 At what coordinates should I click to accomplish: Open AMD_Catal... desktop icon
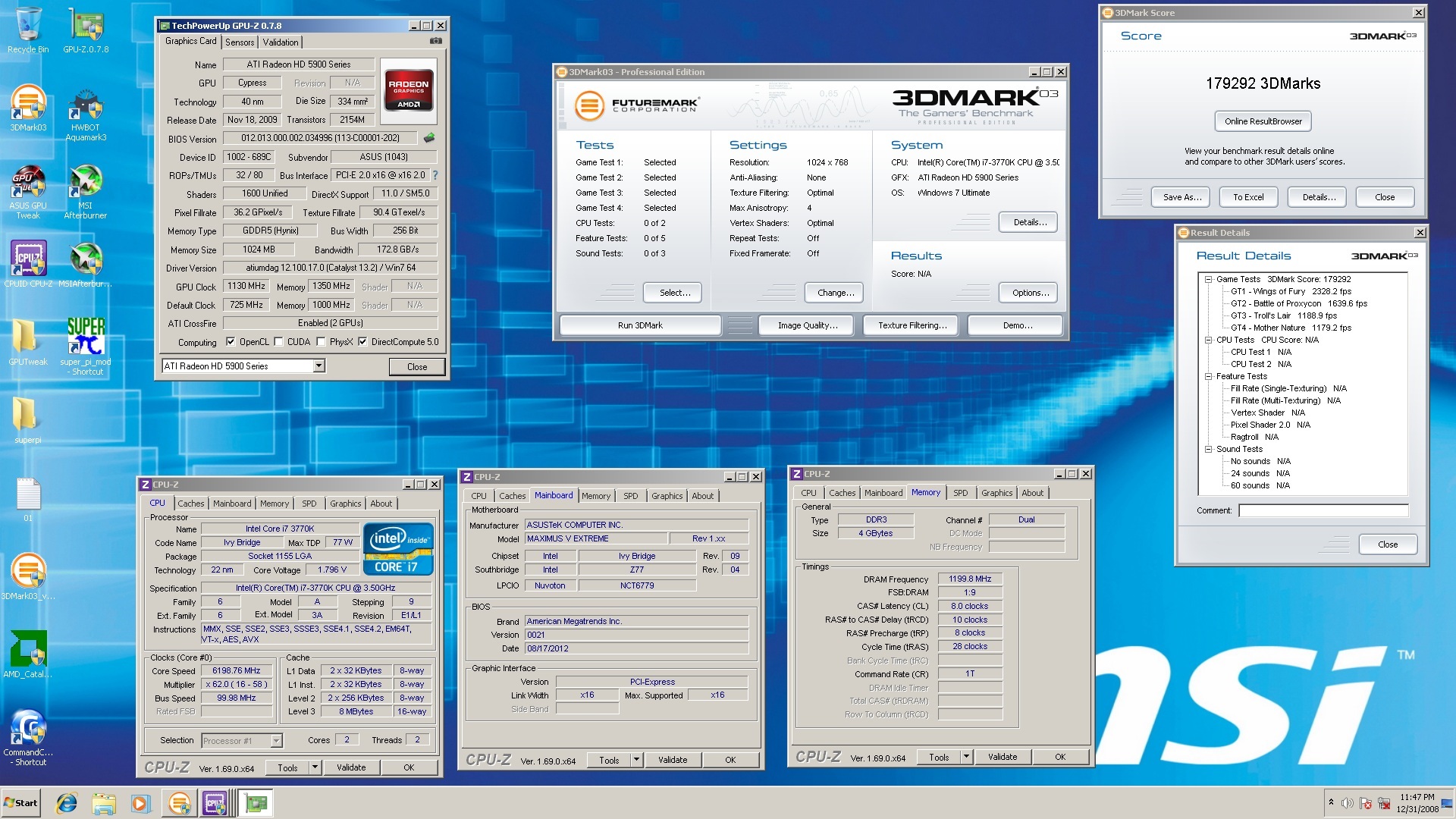28,654
